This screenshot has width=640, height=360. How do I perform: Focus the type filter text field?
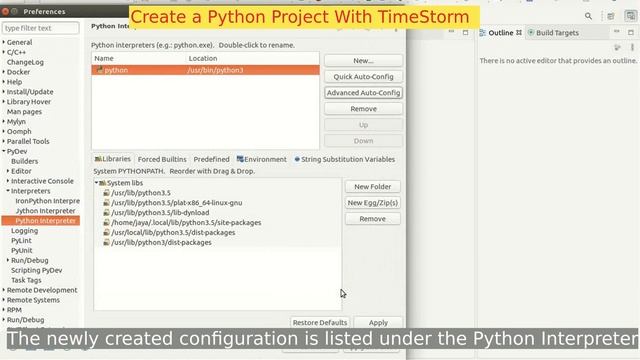click(40, 28)
